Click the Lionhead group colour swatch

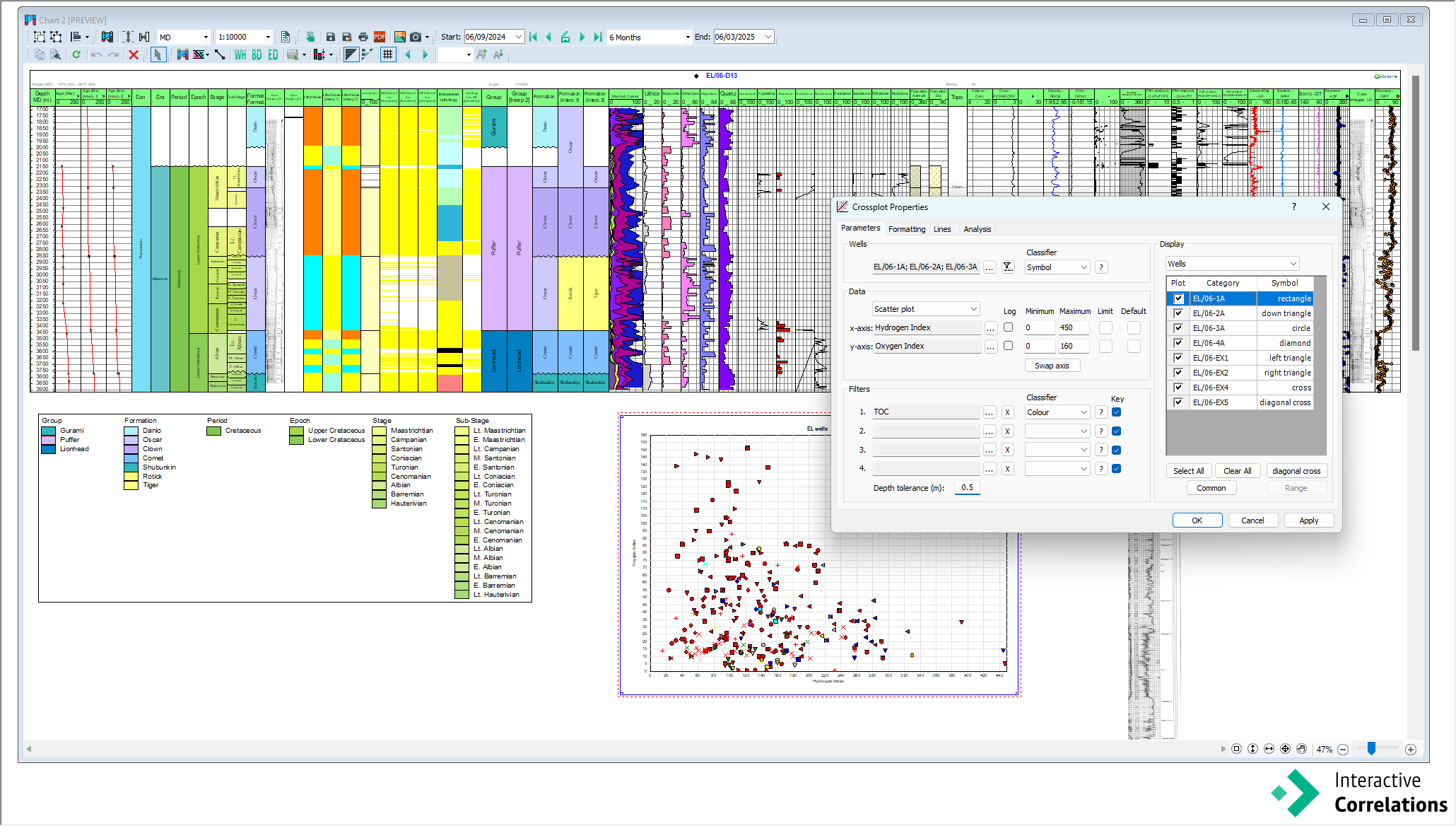tap(48, 449)
